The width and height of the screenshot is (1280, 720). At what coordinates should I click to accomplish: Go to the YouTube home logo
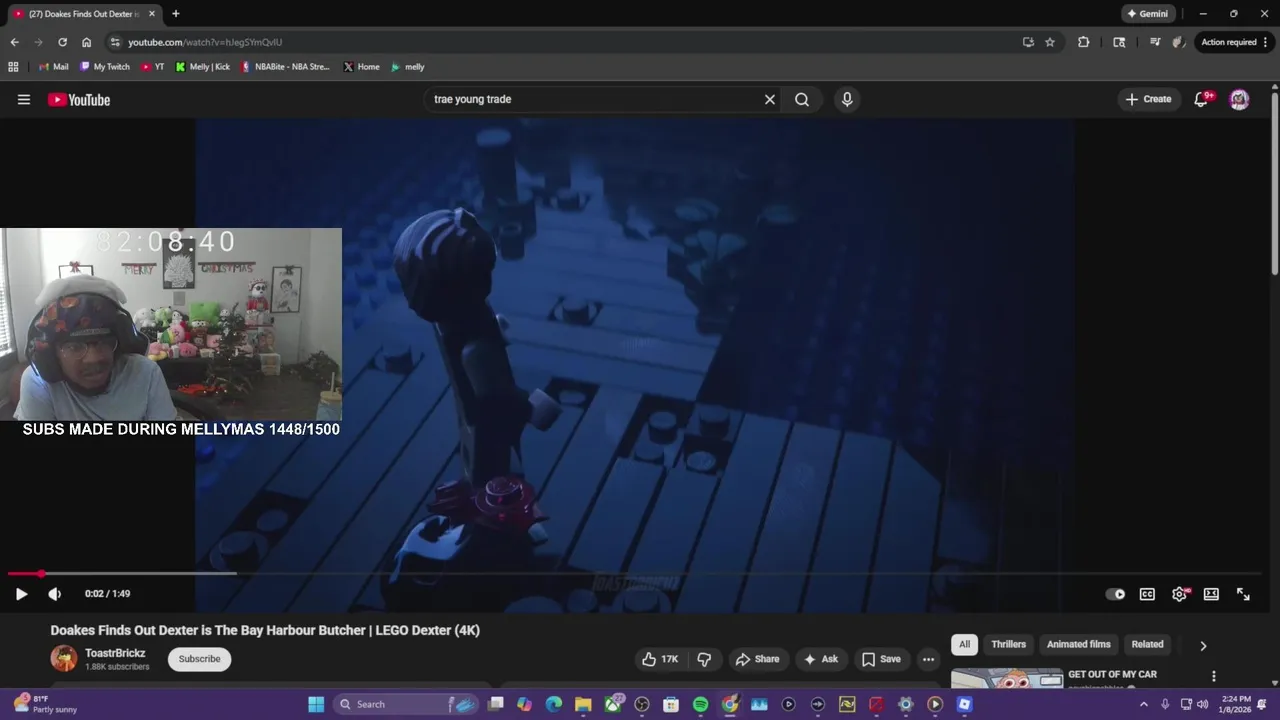[x=79, y=99]
